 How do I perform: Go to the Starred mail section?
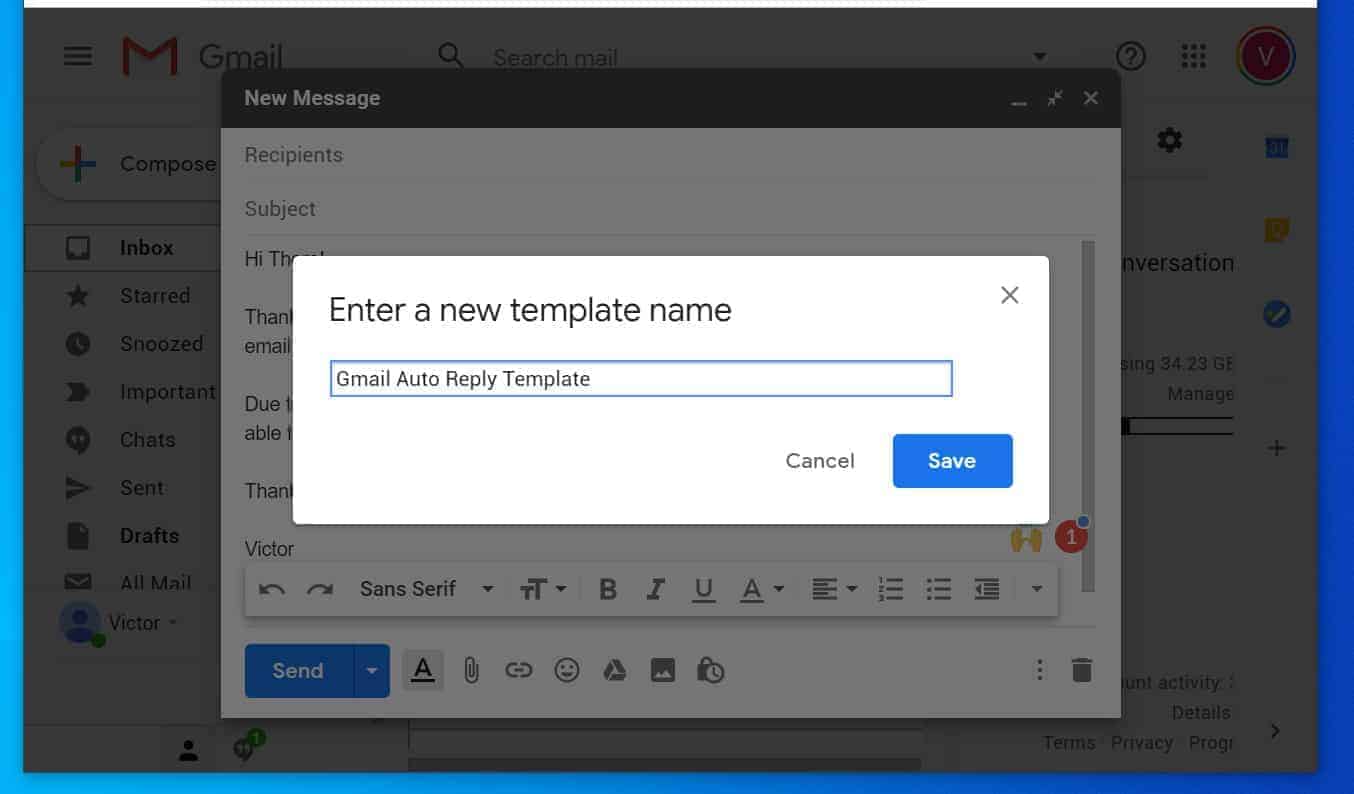[156, 295]
